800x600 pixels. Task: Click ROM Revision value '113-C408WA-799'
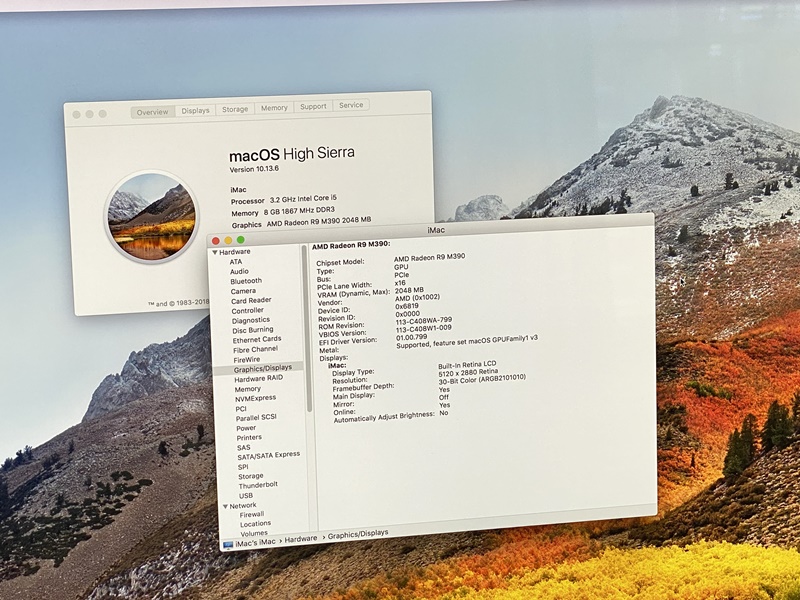tap(423, 321)
